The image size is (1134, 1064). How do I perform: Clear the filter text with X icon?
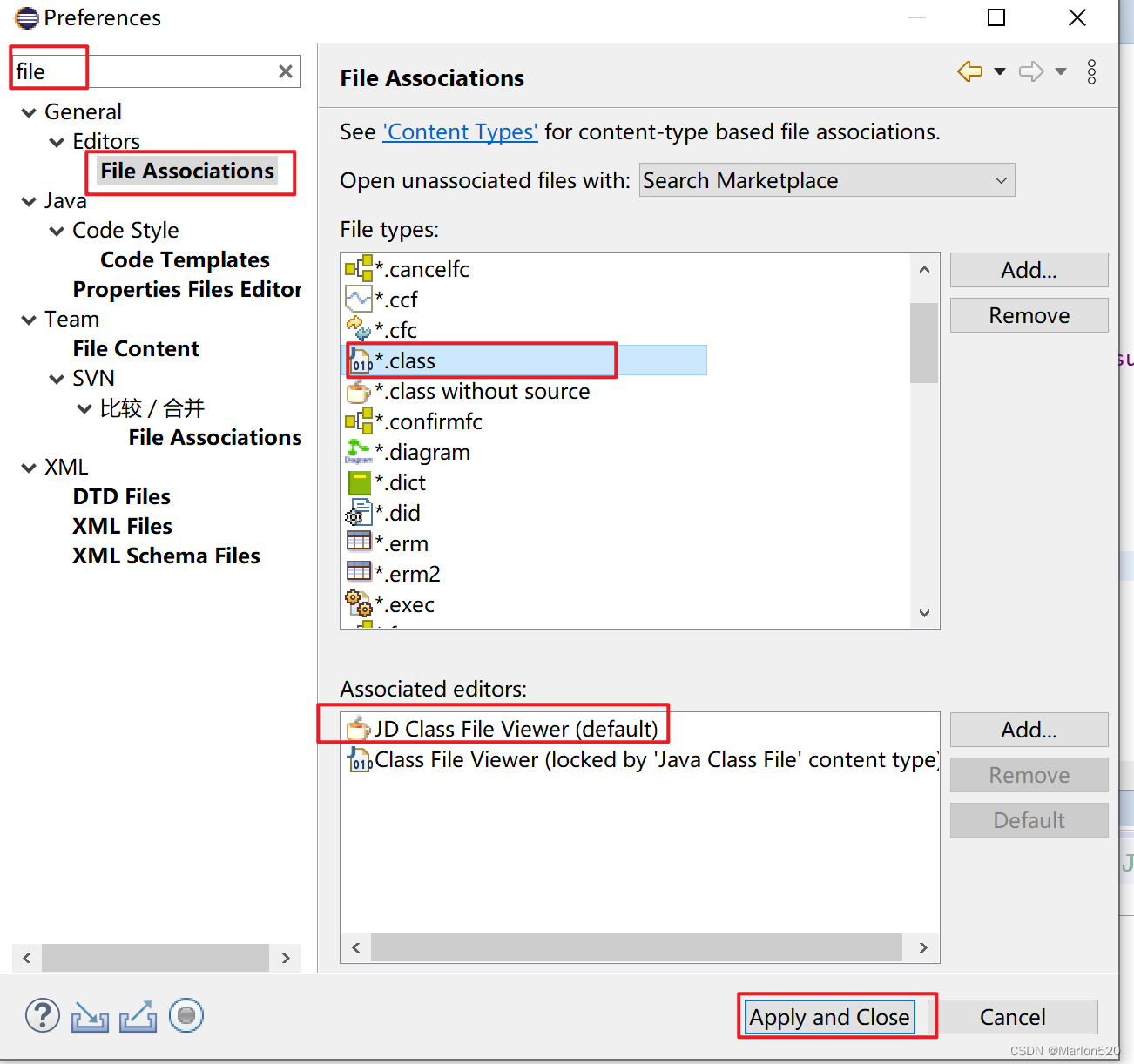[x=286, y=71]
